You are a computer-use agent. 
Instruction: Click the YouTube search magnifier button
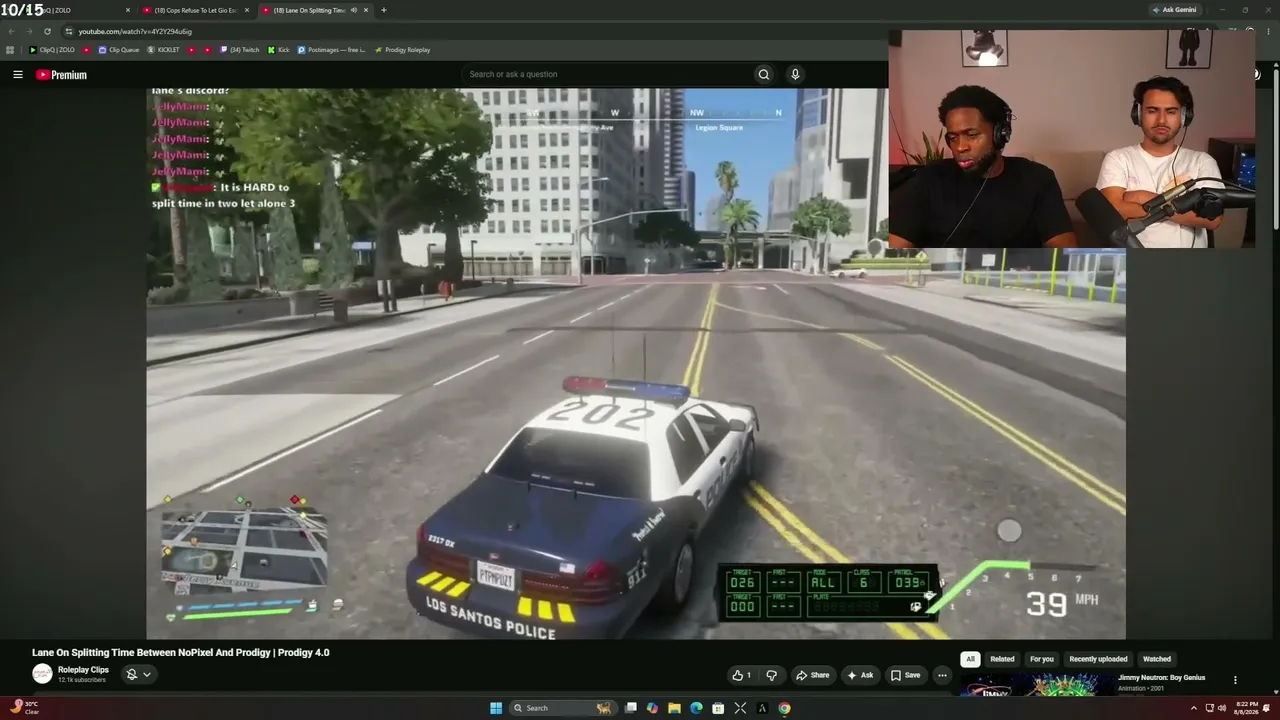point(764,74)
